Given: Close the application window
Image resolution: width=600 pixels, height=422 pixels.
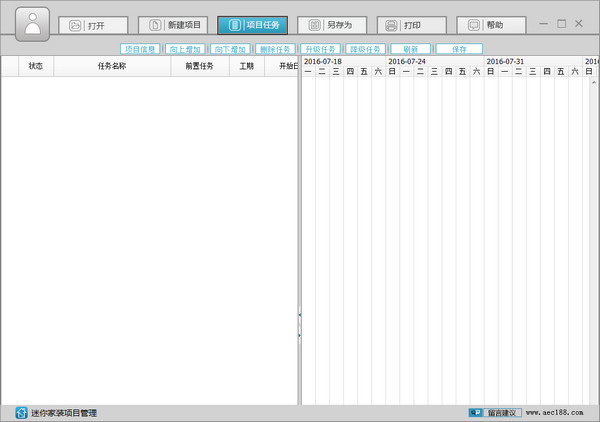Looking at the screenshot, I should [579, 24].
